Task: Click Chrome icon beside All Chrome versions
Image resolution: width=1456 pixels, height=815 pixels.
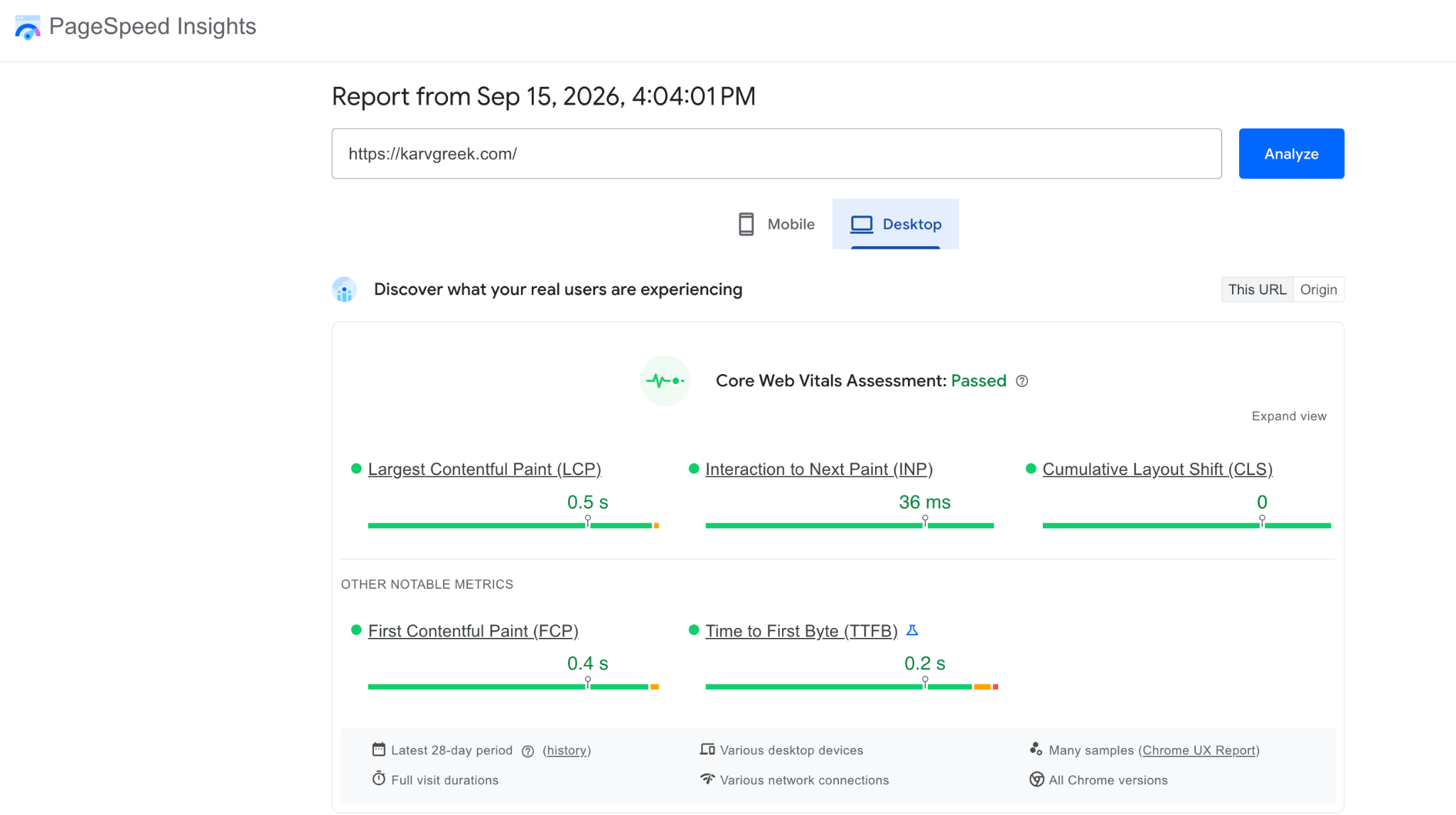Action: pyautogui.click(x=1037, y=779)
